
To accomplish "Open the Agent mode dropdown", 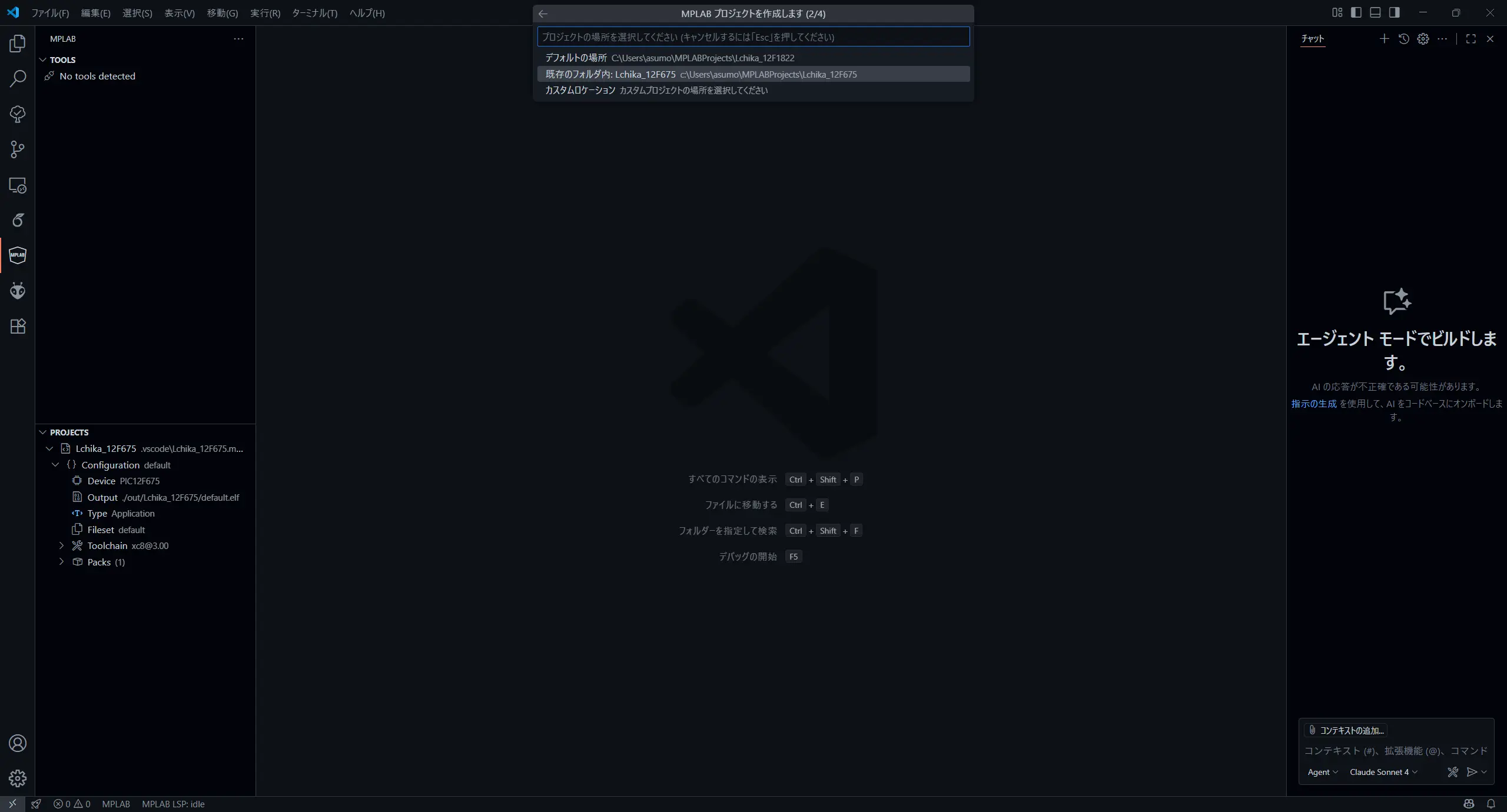I will tap(1323, 772).
